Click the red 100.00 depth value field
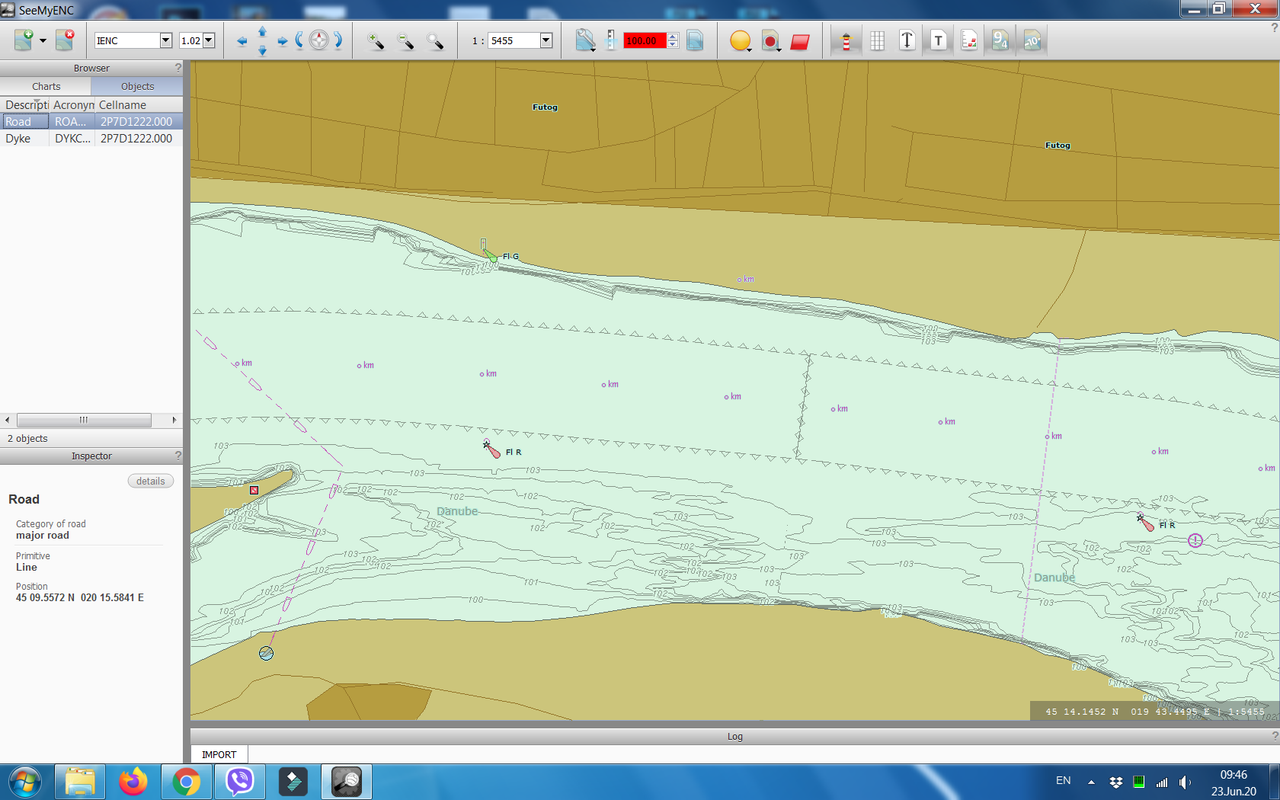This screenshot has width=1280, height=800. tap(644, 41)
